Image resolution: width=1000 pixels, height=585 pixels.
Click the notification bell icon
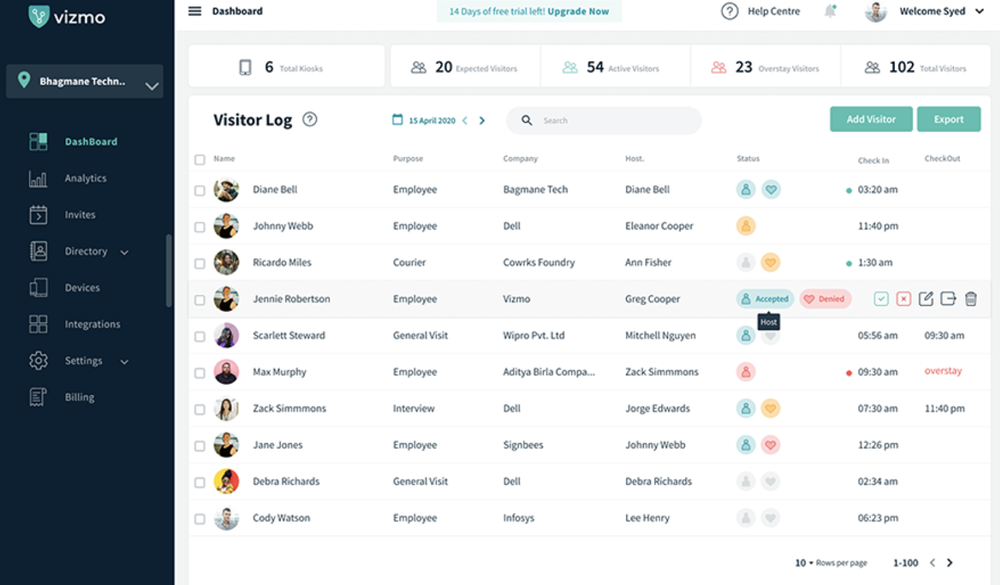point(830,11)
